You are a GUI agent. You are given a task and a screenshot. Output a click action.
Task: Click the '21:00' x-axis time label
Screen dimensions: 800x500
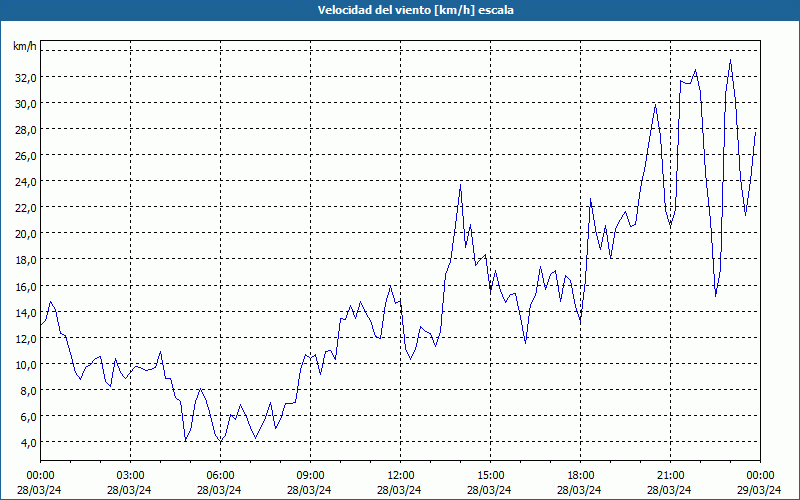coord(670,476)
